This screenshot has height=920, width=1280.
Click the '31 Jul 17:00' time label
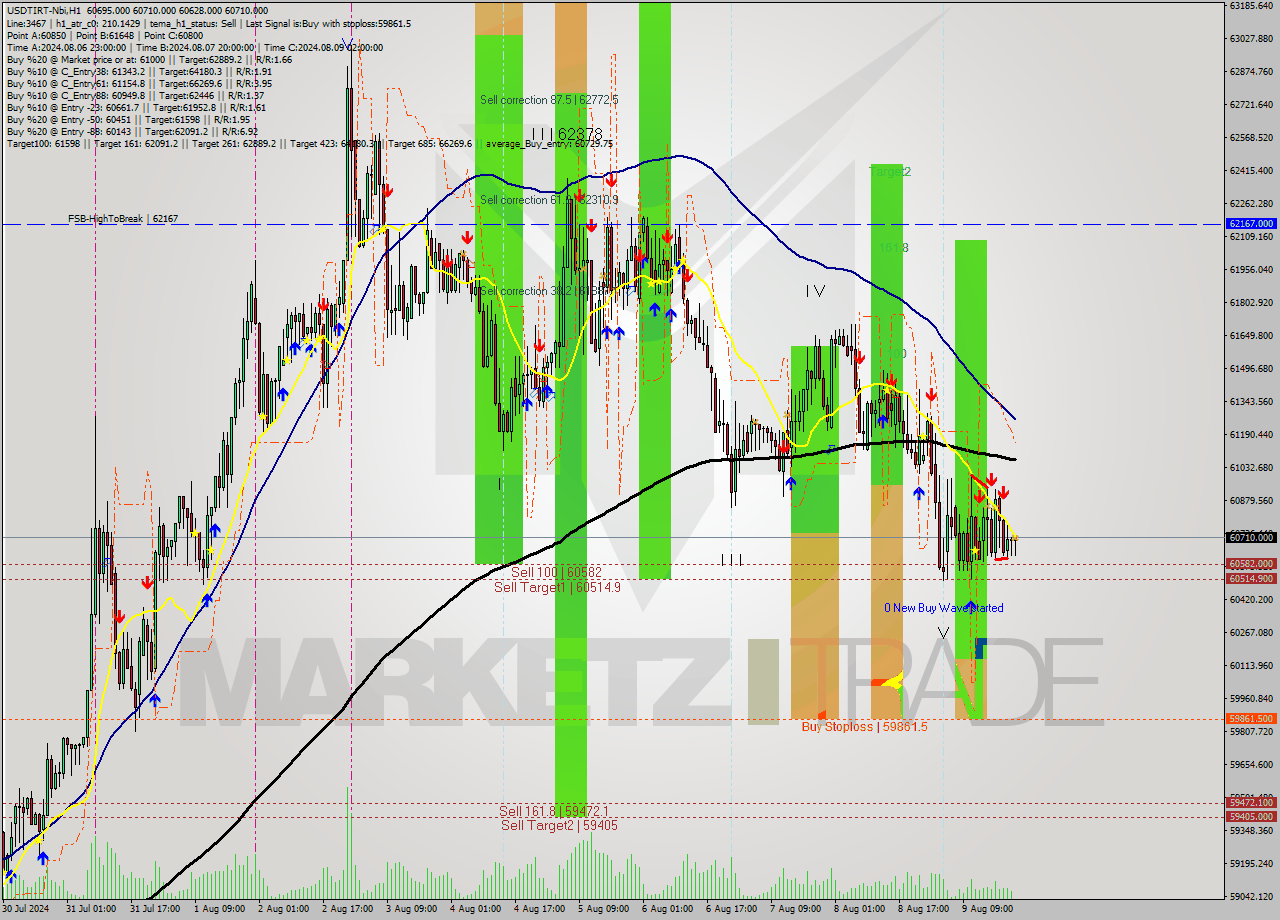coord(155,909)
